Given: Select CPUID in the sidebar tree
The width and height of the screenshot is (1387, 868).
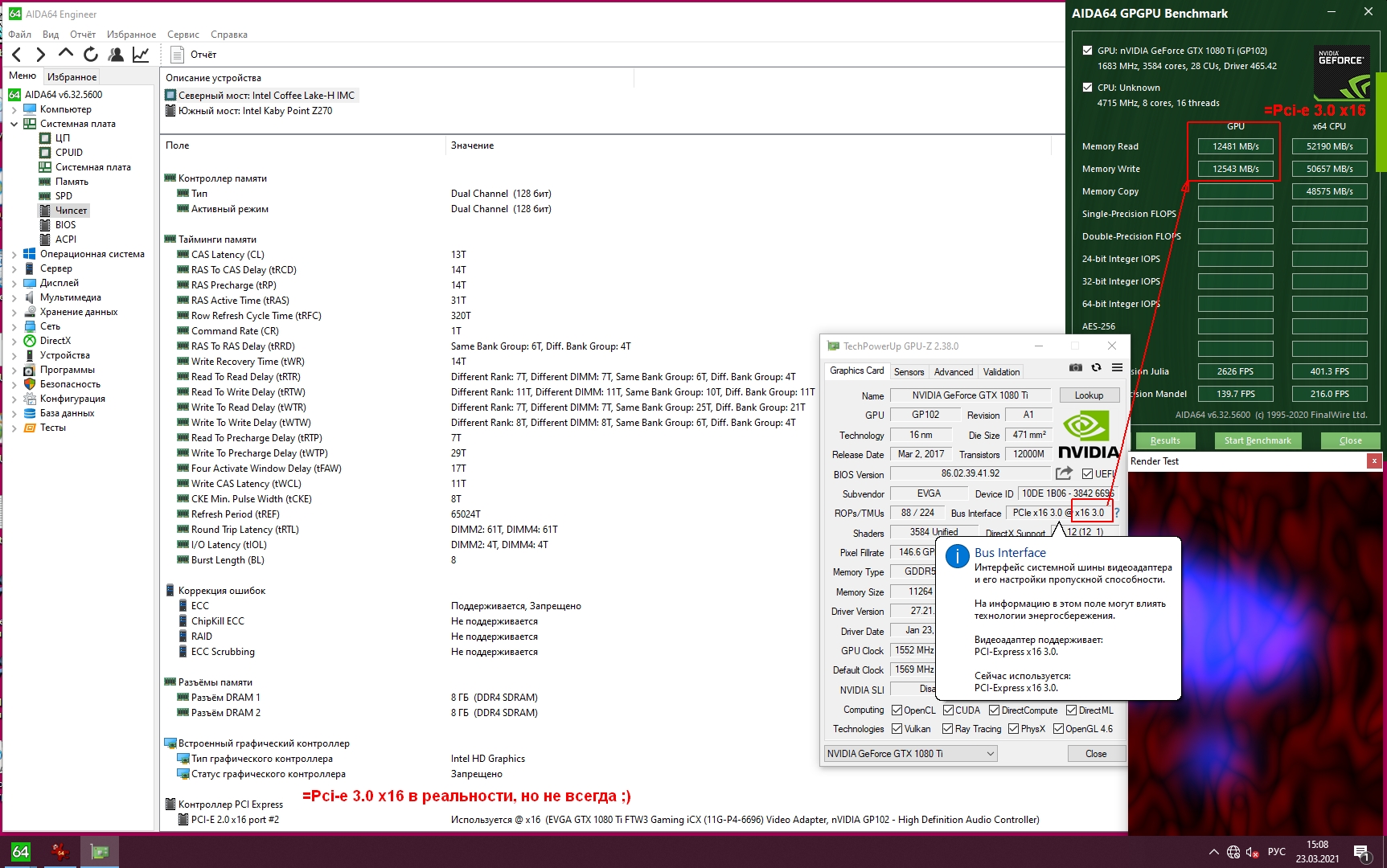Looking at the screenshot, I should (x=69, y=153).
